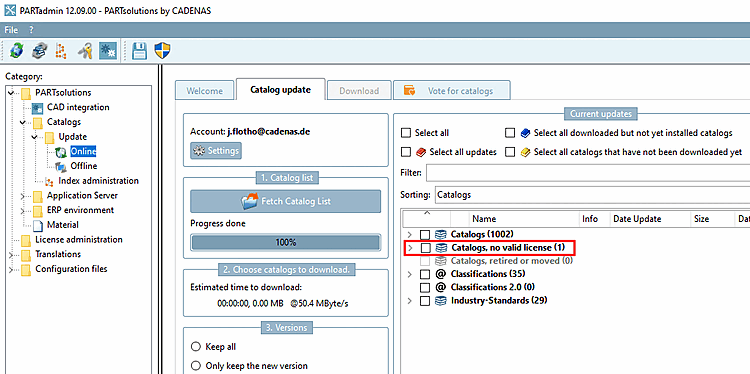The image size is (750, 374).
Task: Click the globe online update toolbar icon
Action: (16, 50)
